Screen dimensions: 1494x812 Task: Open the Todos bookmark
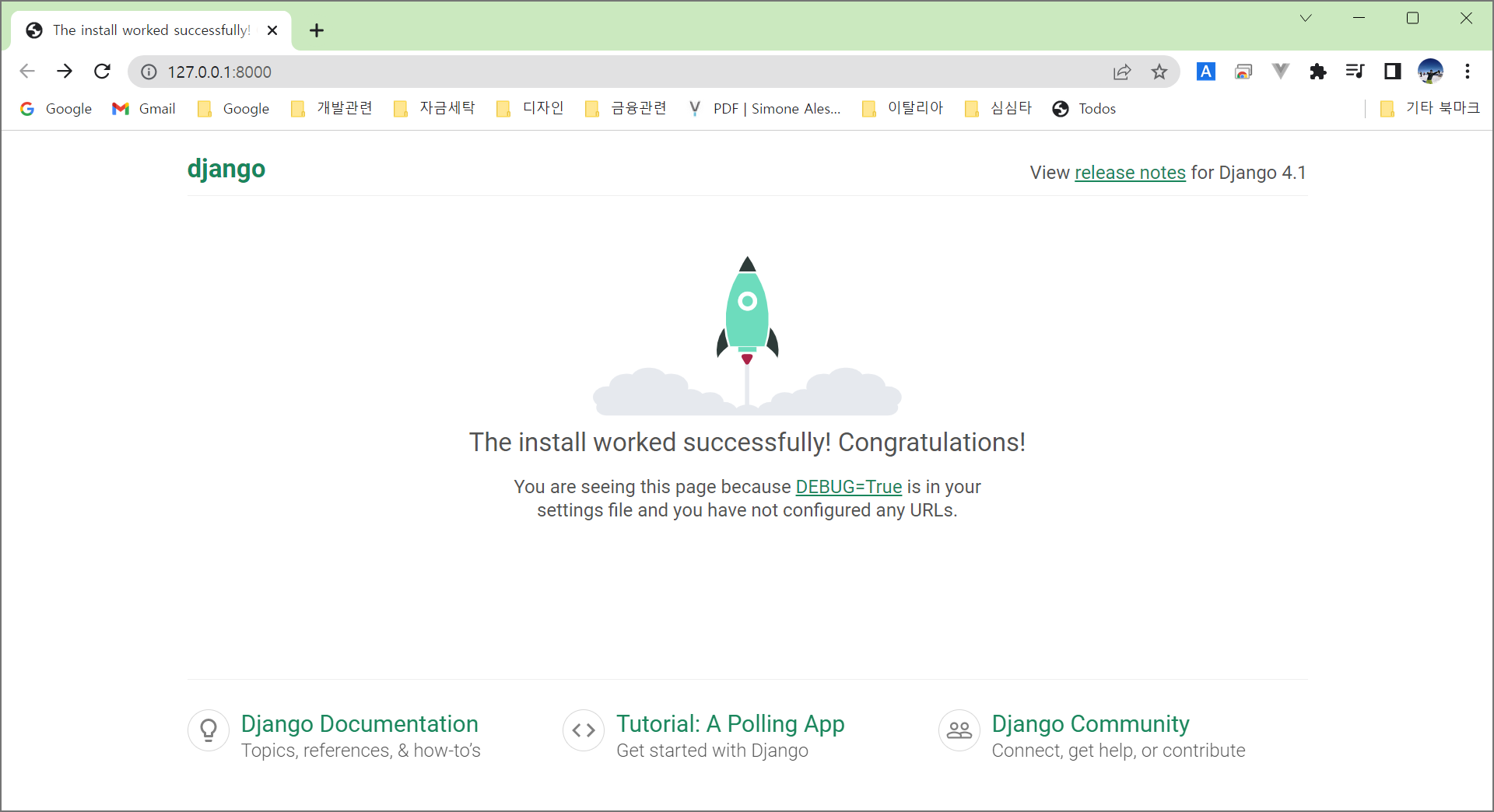click(x=1084, y=109)
